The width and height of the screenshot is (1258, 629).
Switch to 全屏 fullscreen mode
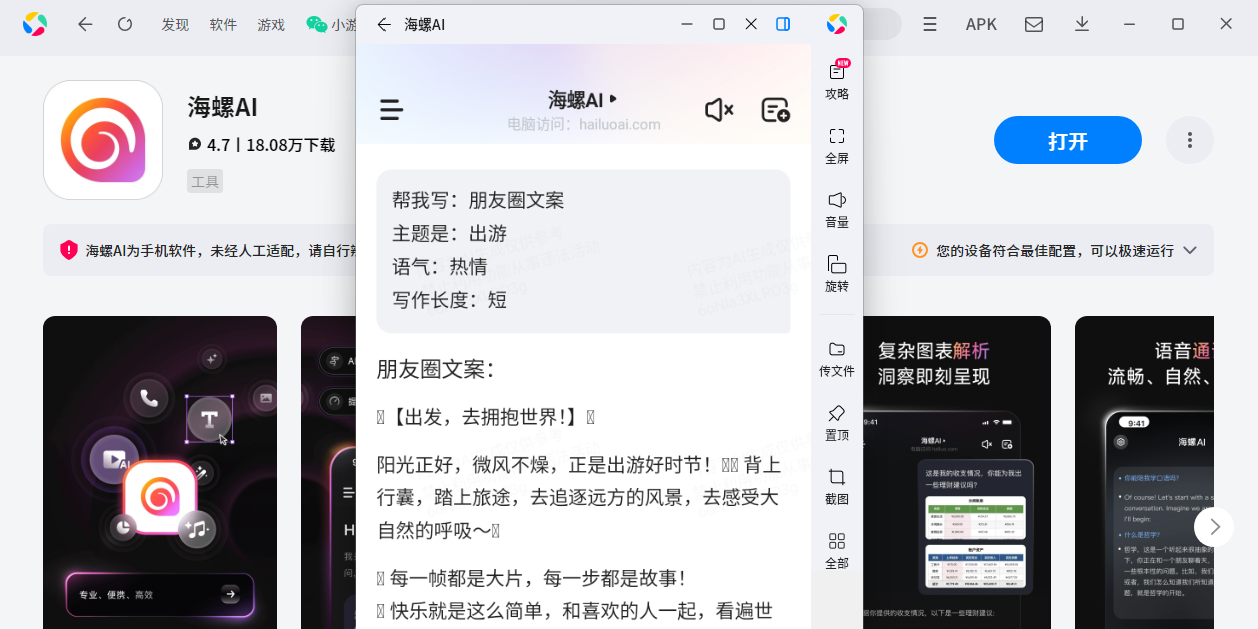[x=837, y=145]
